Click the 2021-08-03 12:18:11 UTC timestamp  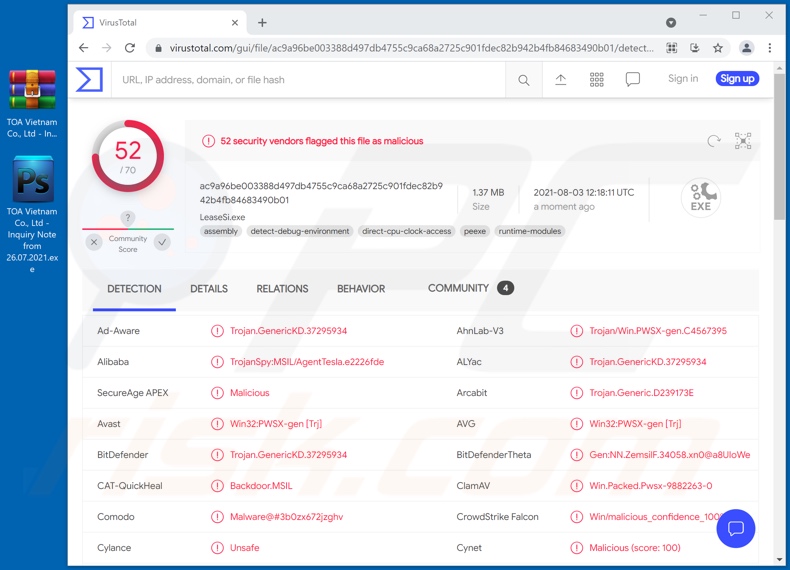pyautogui.click(x=583, y=193)
